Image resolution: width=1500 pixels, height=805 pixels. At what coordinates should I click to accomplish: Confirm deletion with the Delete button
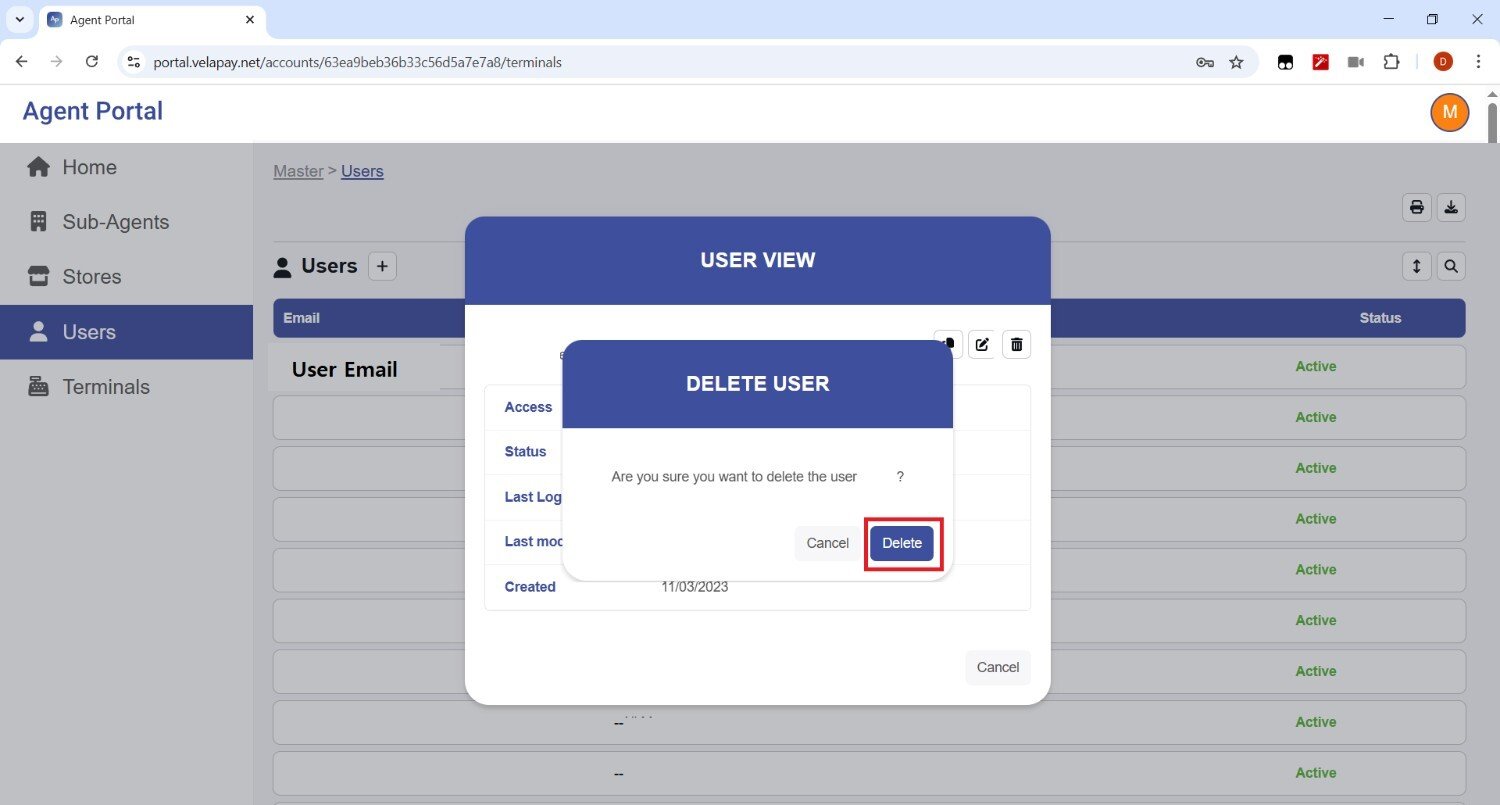click(x=901, y=543)
